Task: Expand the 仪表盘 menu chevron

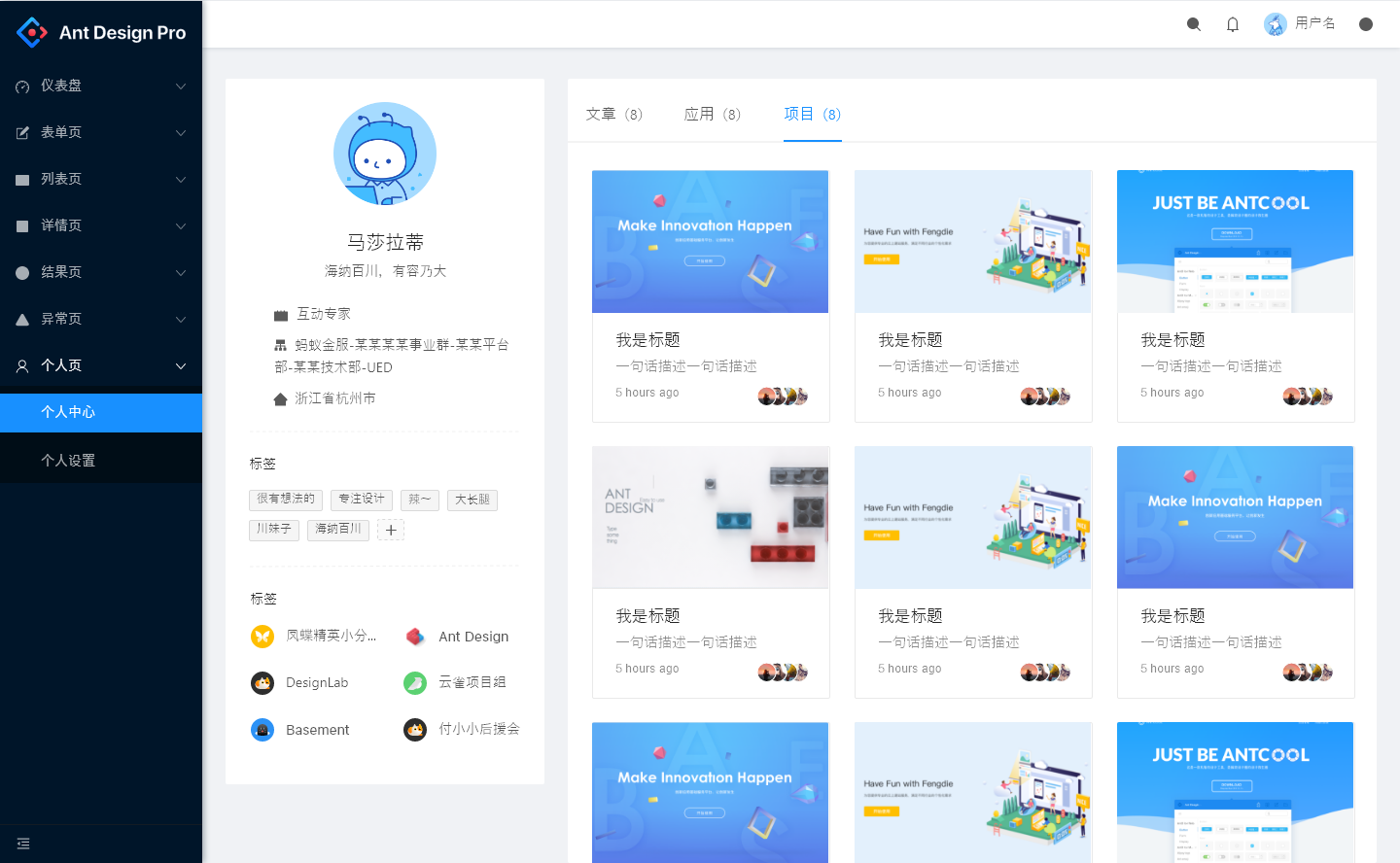Action: tap(181, 86)
